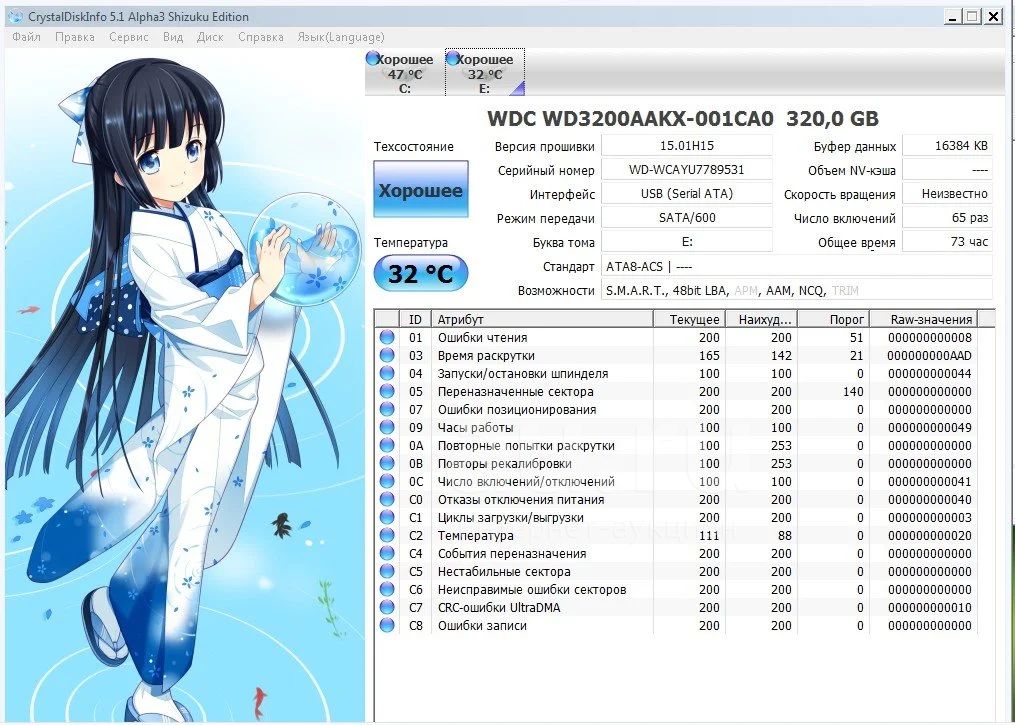Select the Ошибки записи attribute row

click(676, 625)
